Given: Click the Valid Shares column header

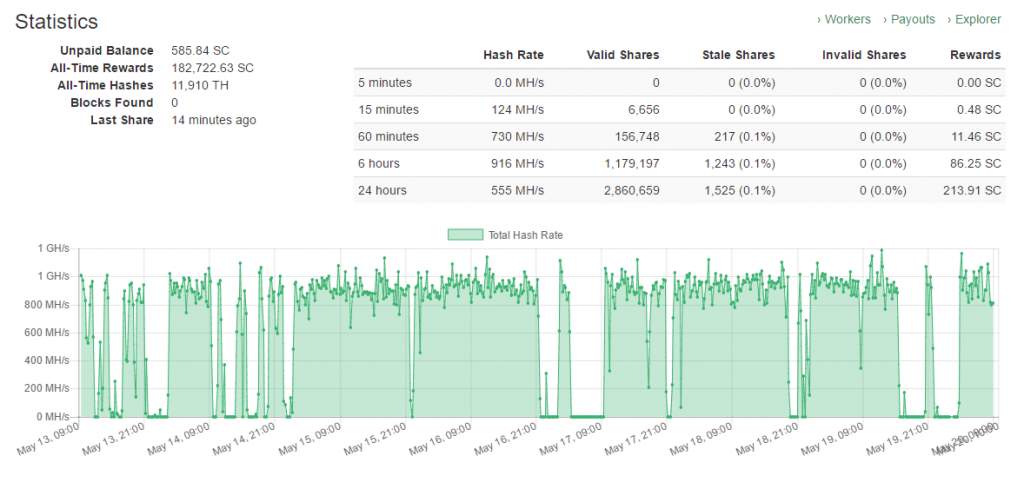Looking at the screenshot, I should (622, 55).
